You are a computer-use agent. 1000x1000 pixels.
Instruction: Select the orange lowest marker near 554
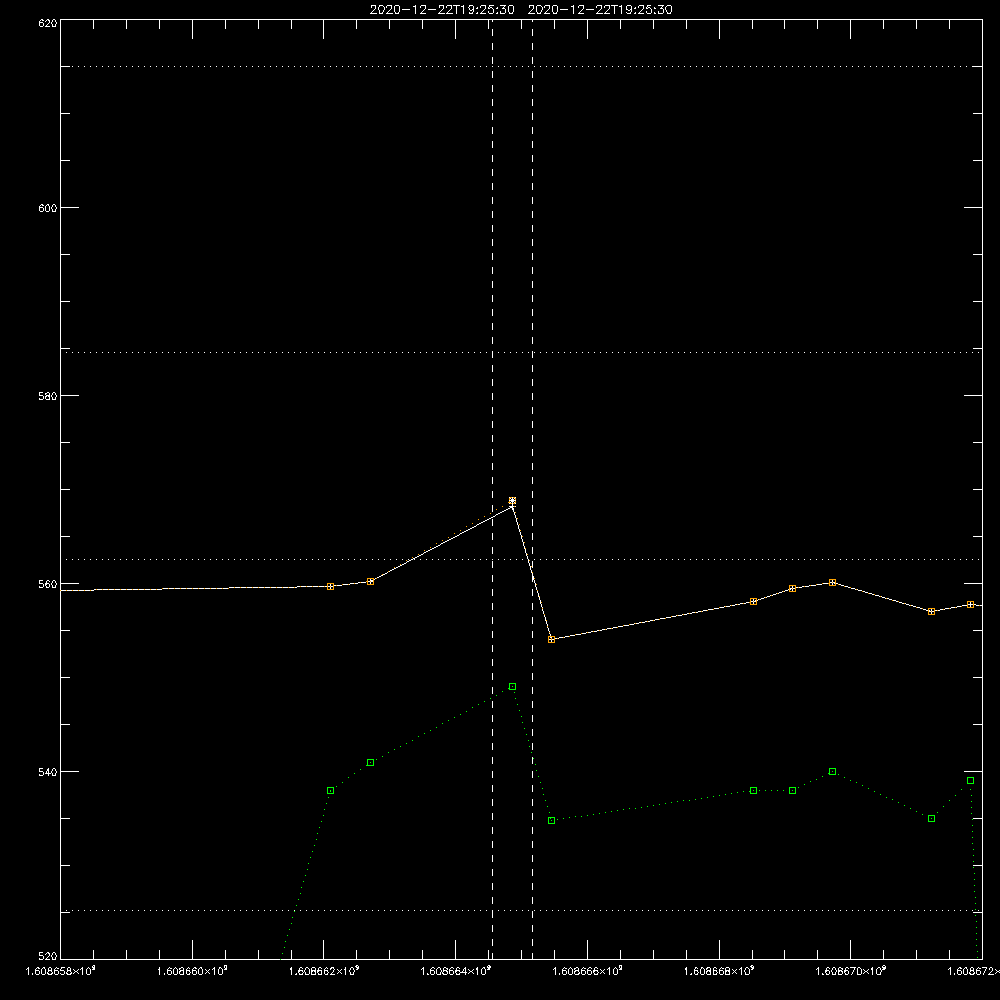pos(552,640)
